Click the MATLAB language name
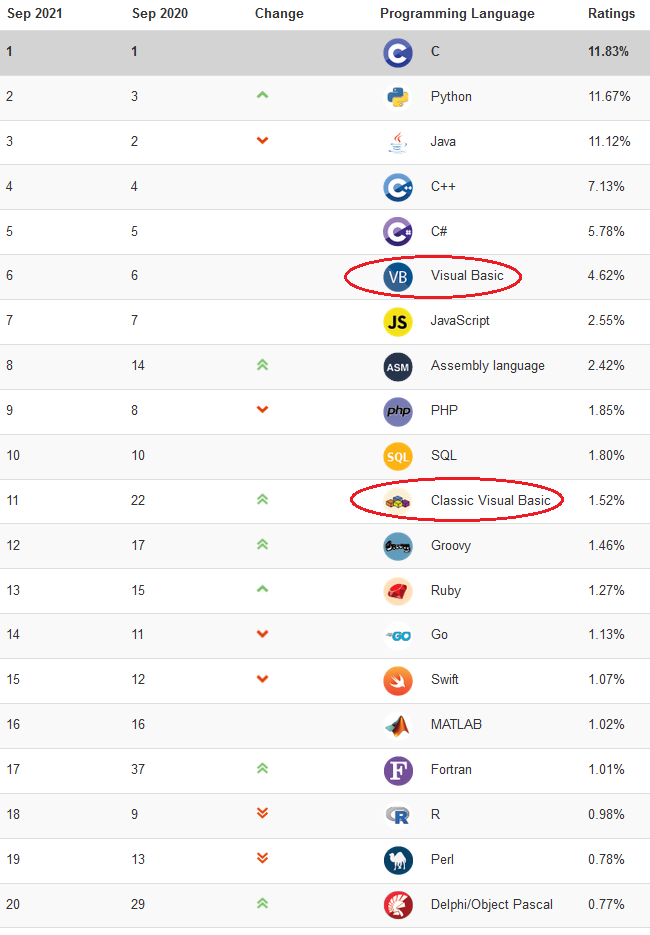The width and height of the screenshot is (650, 935). click(456, 725)
